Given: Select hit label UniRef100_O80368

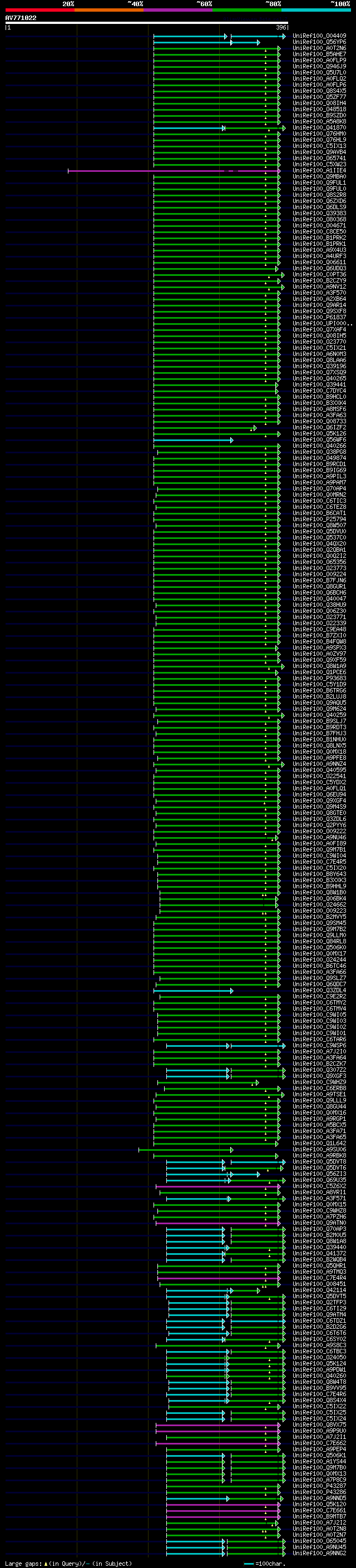Looking at the screenshot, I should click(x=319, y=219).
